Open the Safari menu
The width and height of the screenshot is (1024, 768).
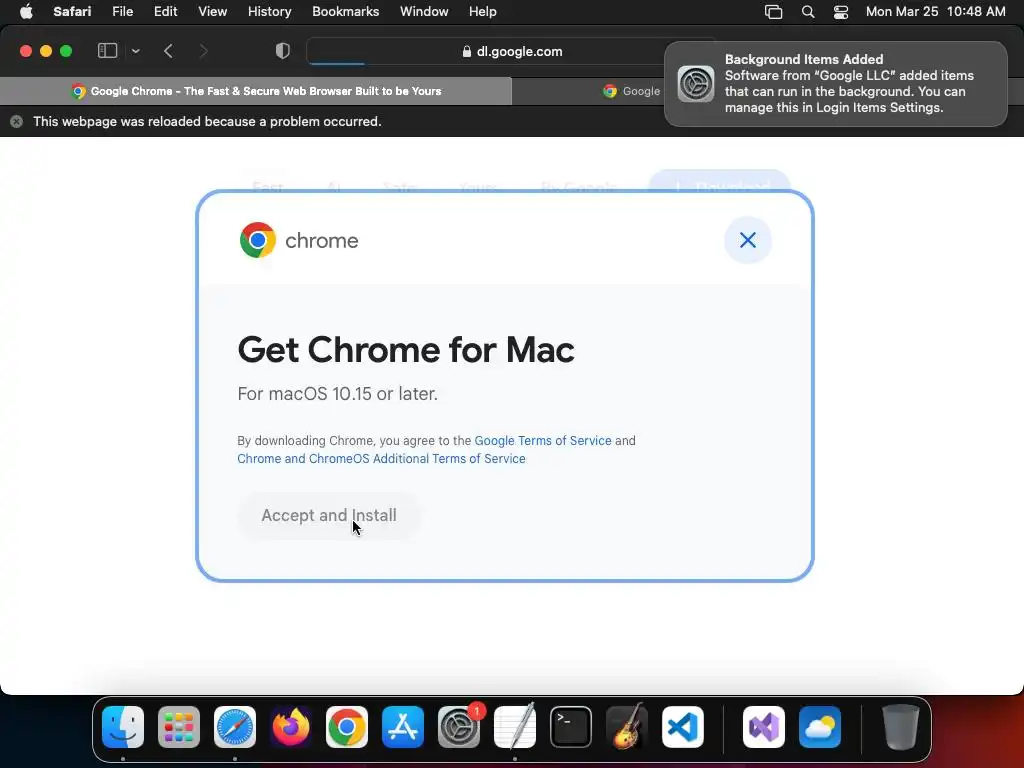click(x=72, y=12)
